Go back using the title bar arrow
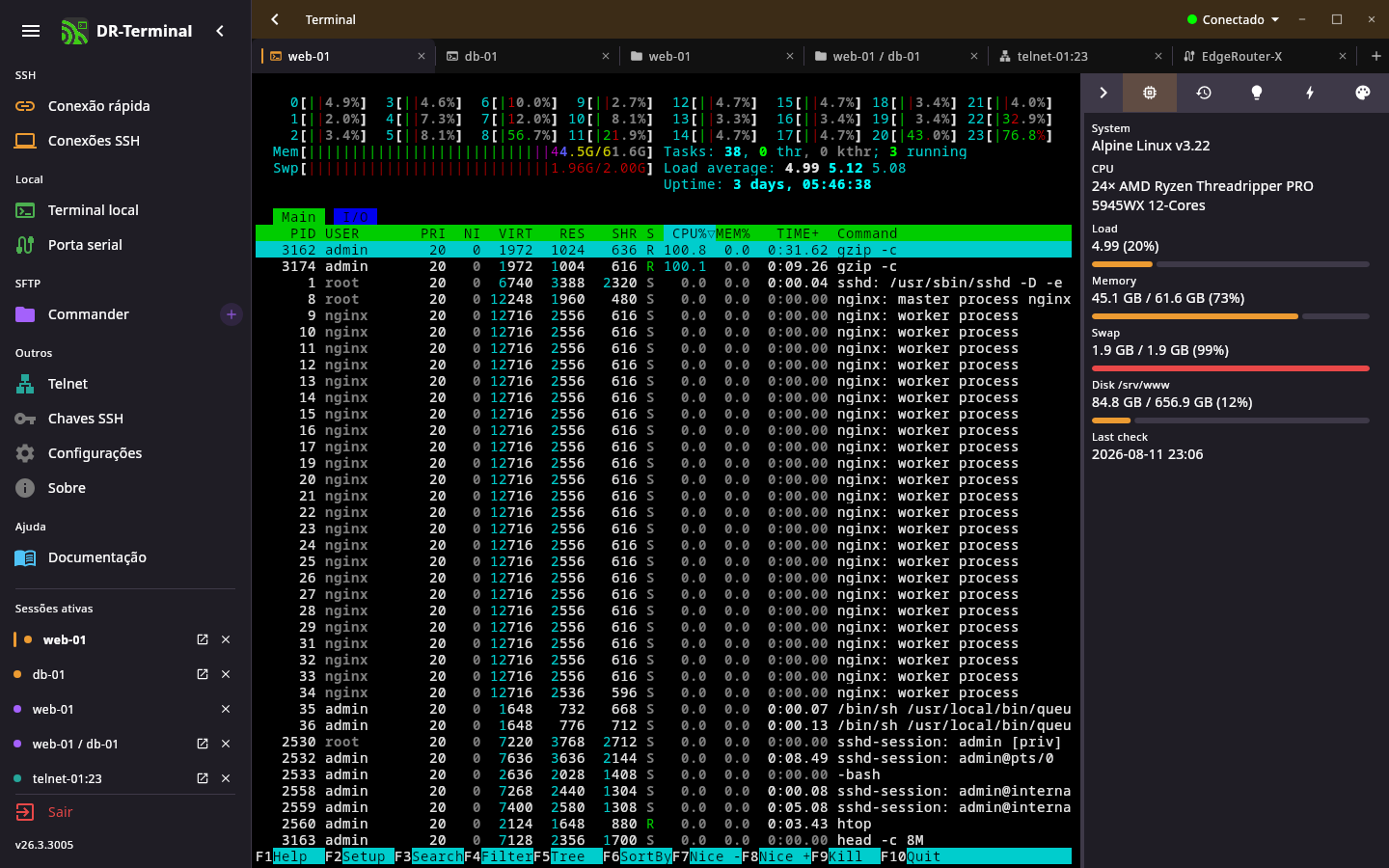This screenshot has height=868, width=1389. [275, 19]
